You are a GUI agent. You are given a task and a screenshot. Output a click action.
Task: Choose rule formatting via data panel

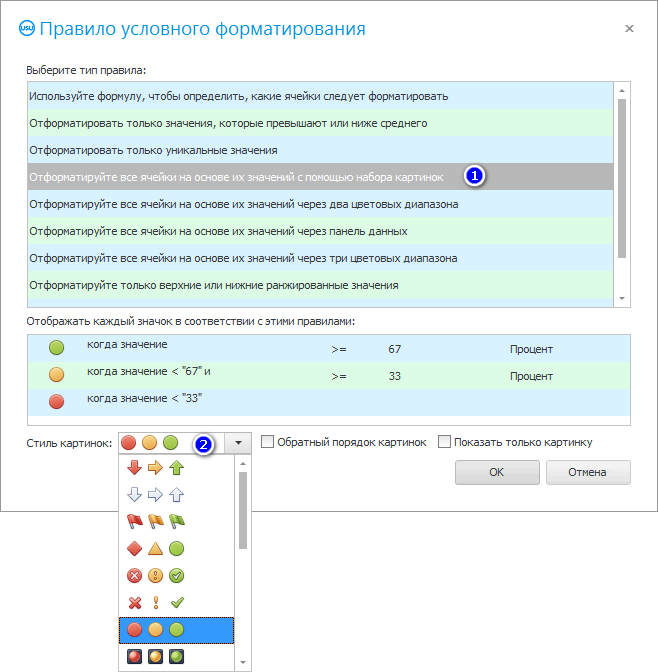pos(218,231)
